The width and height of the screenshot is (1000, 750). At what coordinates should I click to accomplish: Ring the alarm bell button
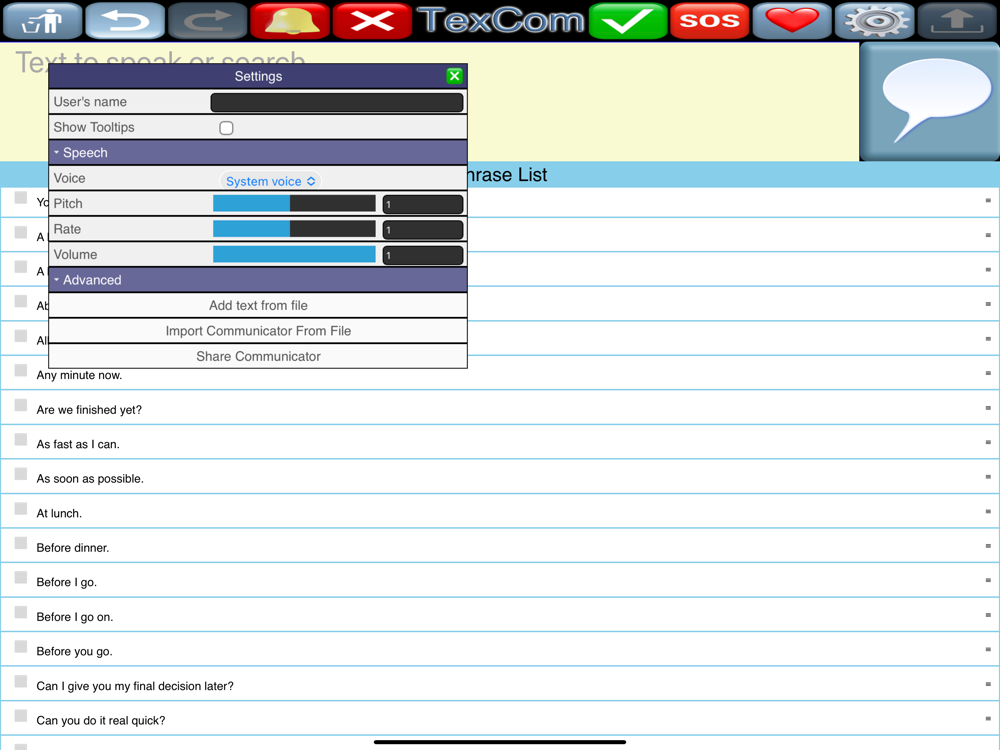click(290, 21)
